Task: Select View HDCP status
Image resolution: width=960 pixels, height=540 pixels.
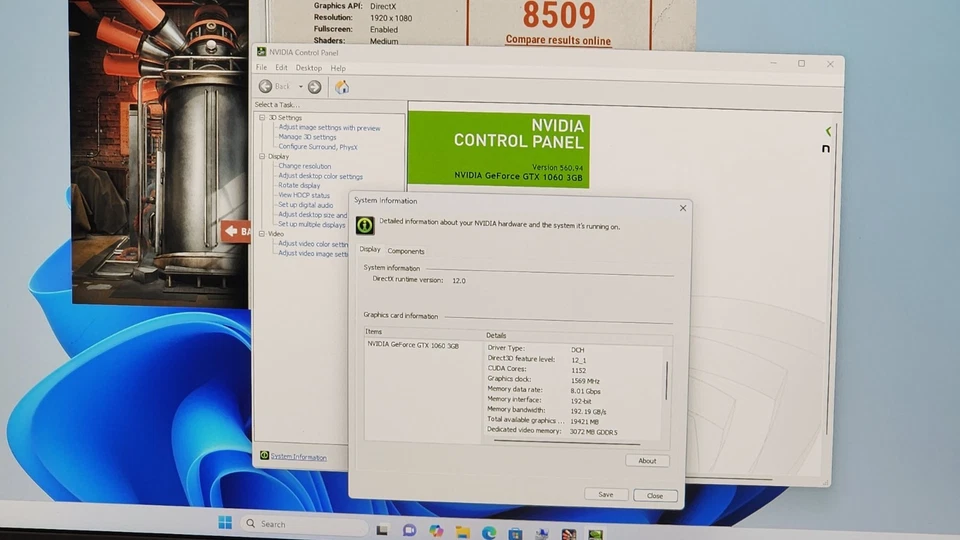Action: [x=304, y=195]
